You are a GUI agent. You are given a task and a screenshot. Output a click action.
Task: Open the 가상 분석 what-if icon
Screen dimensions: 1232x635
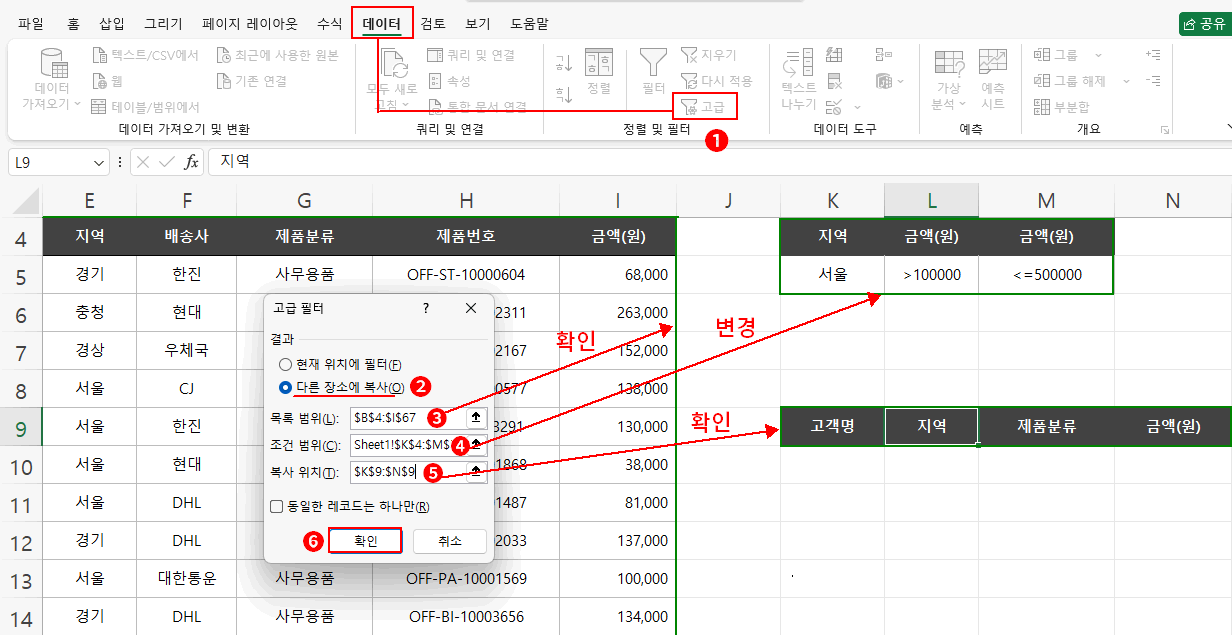pos(948,62)
